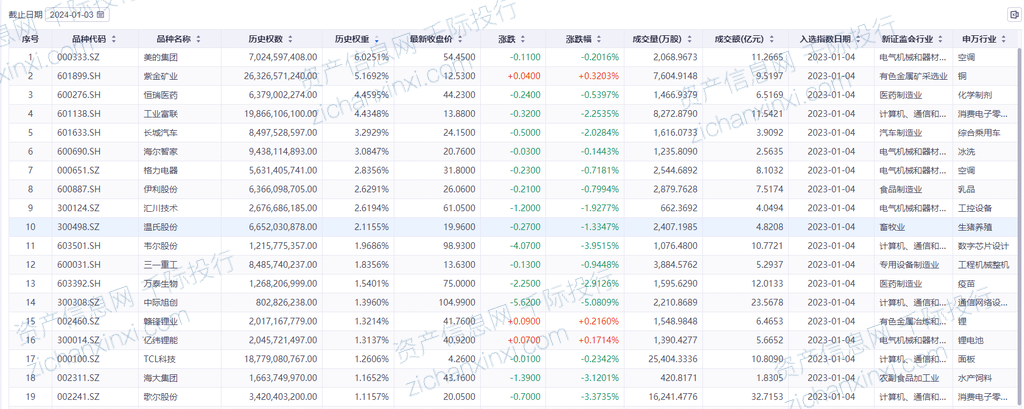Image resolution: width=1024 pixels, height=409 pixels.
Task: Click stock name 中际旭创
Action: 161,303
